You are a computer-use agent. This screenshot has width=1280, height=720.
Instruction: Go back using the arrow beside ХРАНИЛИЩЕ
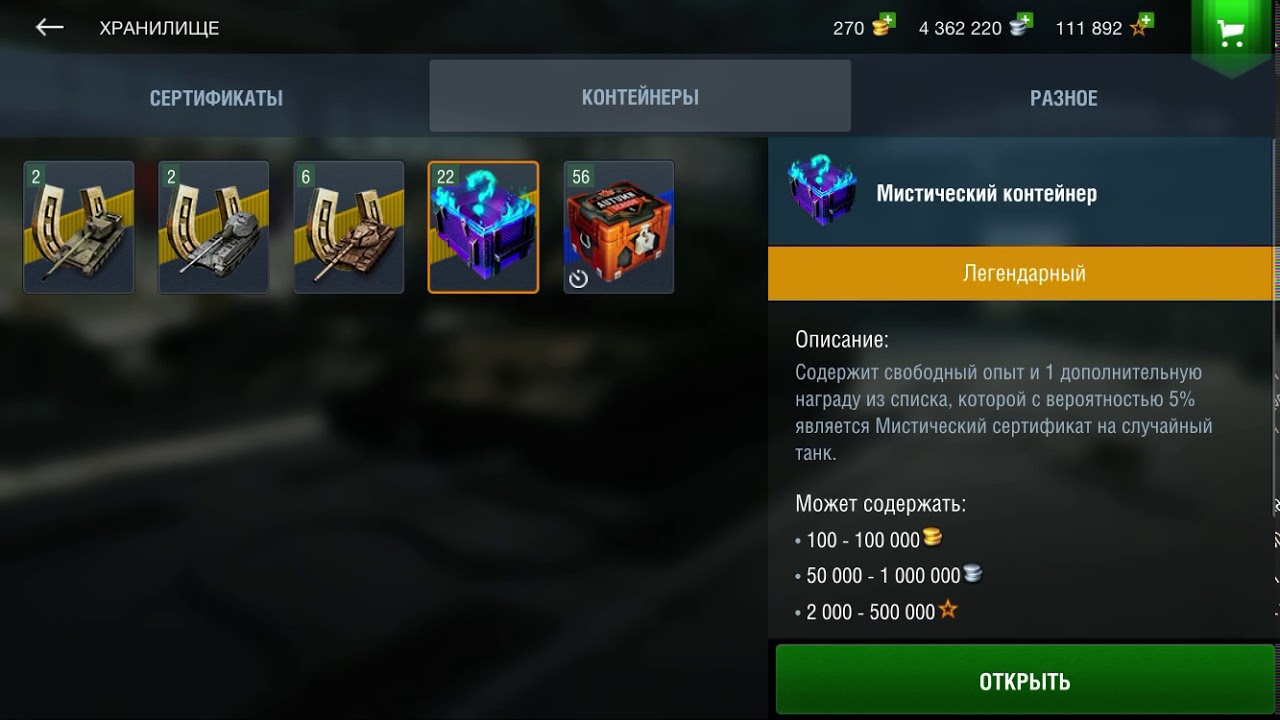(x=49, y=28)
